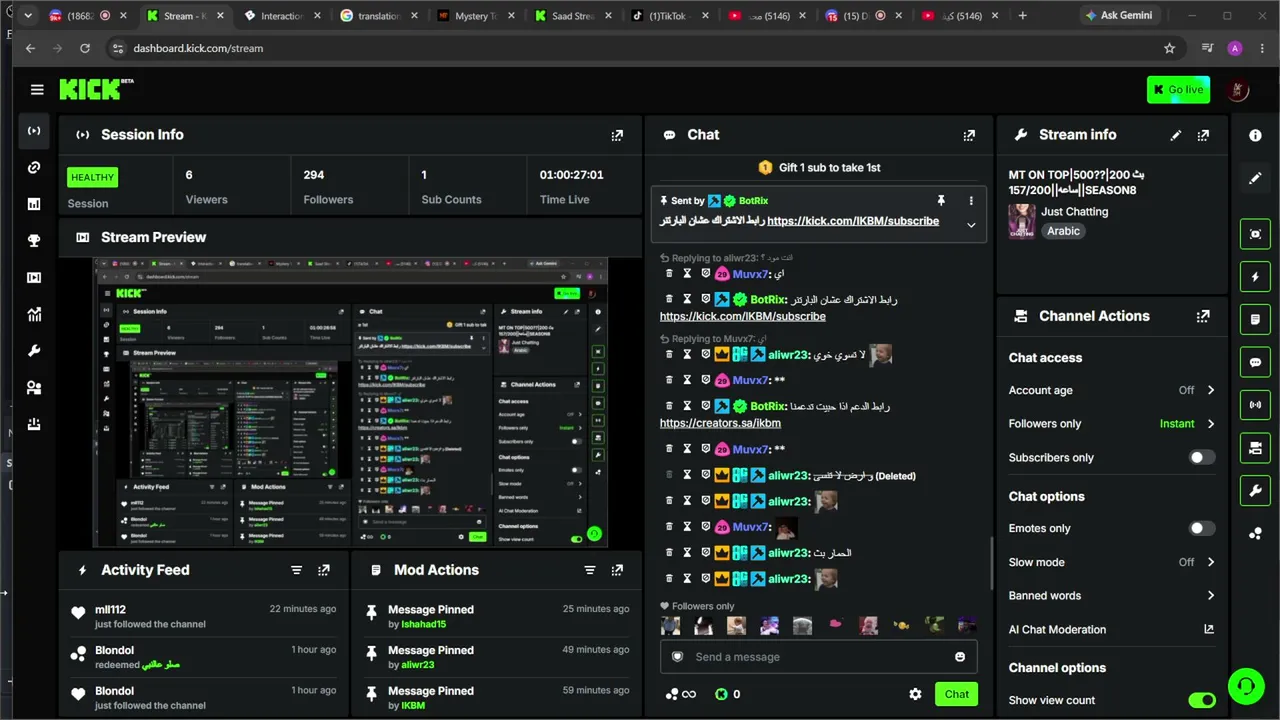
Task: Open AI Chat Moderation external link
Action: (1209, 629)
